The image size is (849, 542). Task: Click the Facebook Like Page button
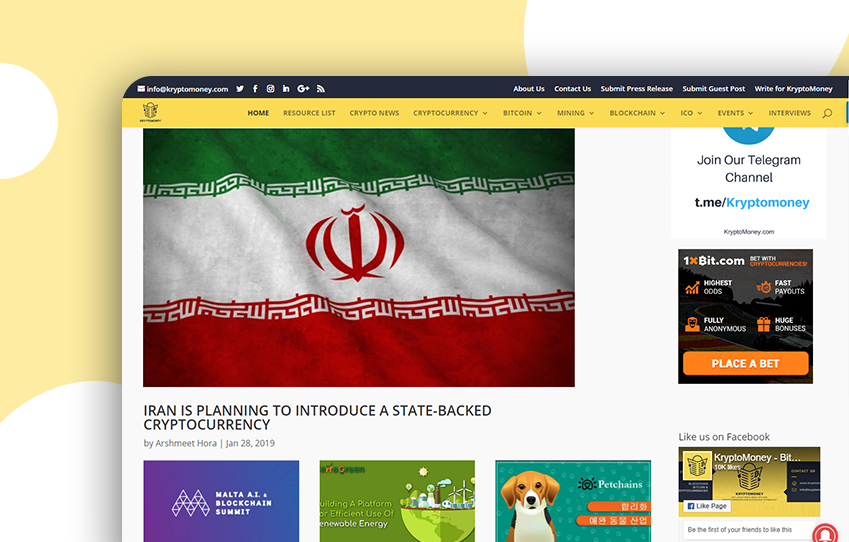707,506
